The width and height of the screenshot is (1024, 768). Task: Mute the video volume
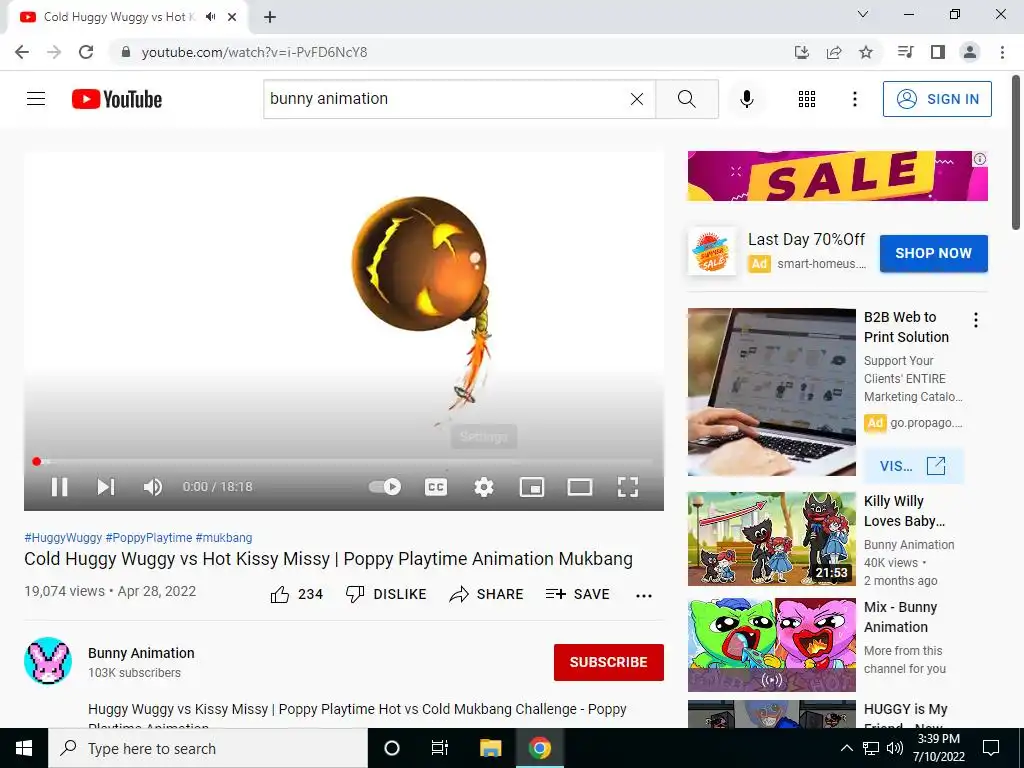tap(153, 487)
